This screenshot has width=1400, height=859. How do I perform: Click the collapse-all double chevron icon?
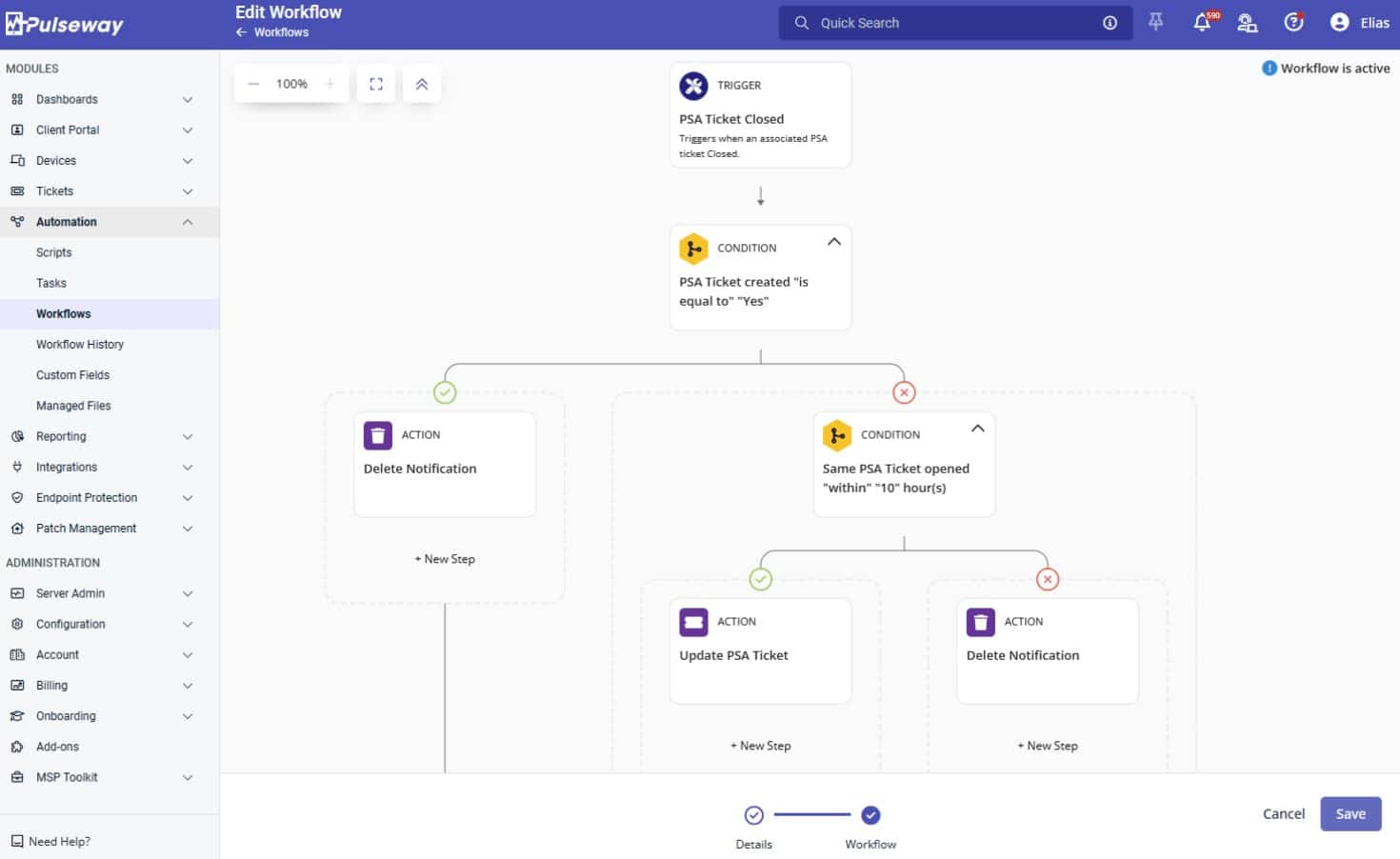click(x=422, y=84)
